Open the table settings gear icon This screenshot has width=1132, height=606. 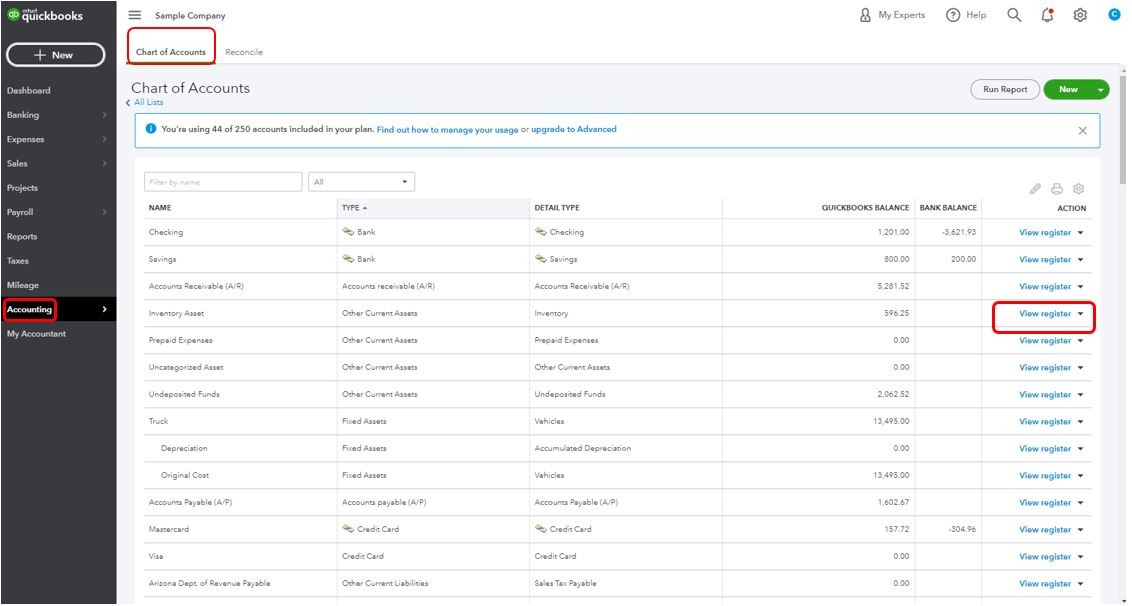coord(1078,188)
